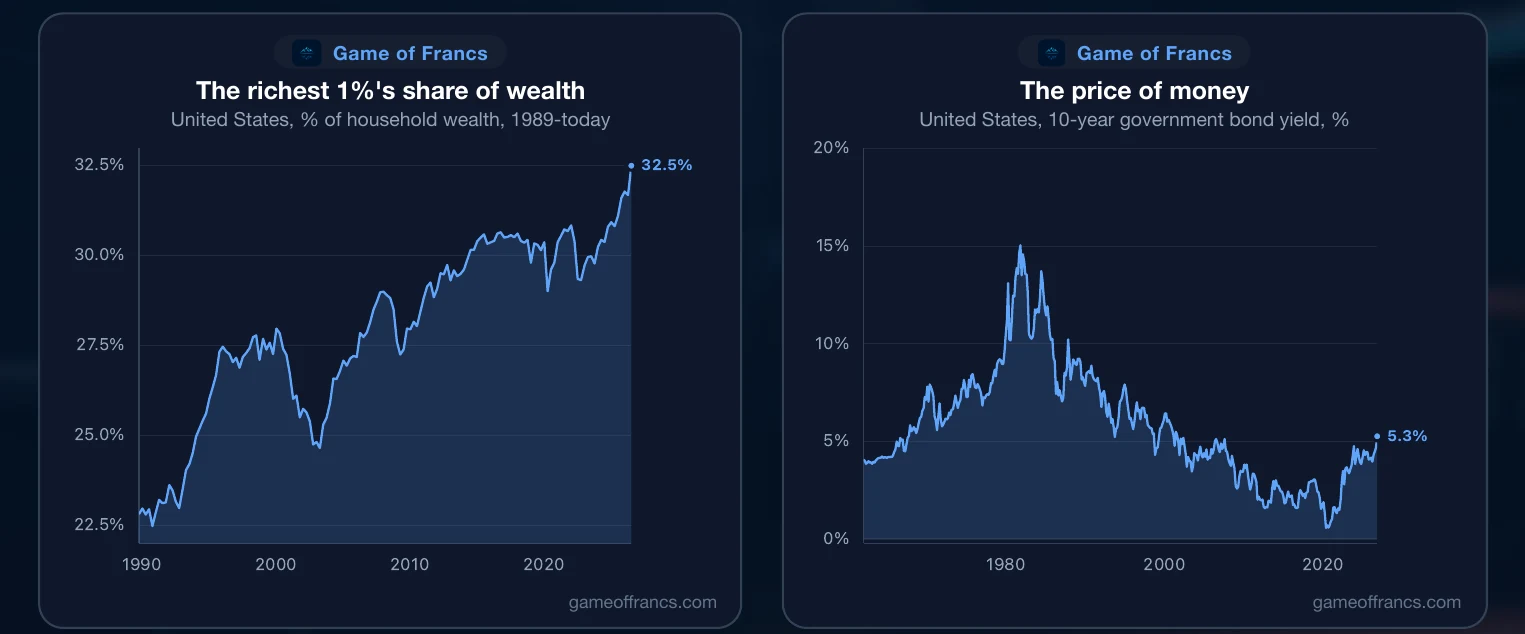Open the Game of Francs badge above wealth chart
Viewport: 1525px width, 634px height.
click(x=390, y=53)
